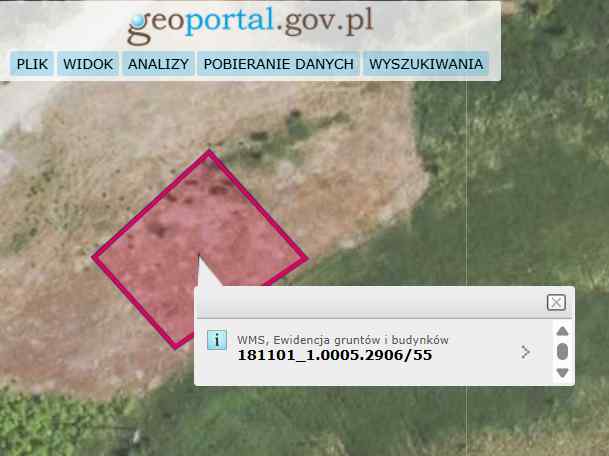Click the popup scrollbar thumb
Screen dimensions: 609x456
point(562,351)
